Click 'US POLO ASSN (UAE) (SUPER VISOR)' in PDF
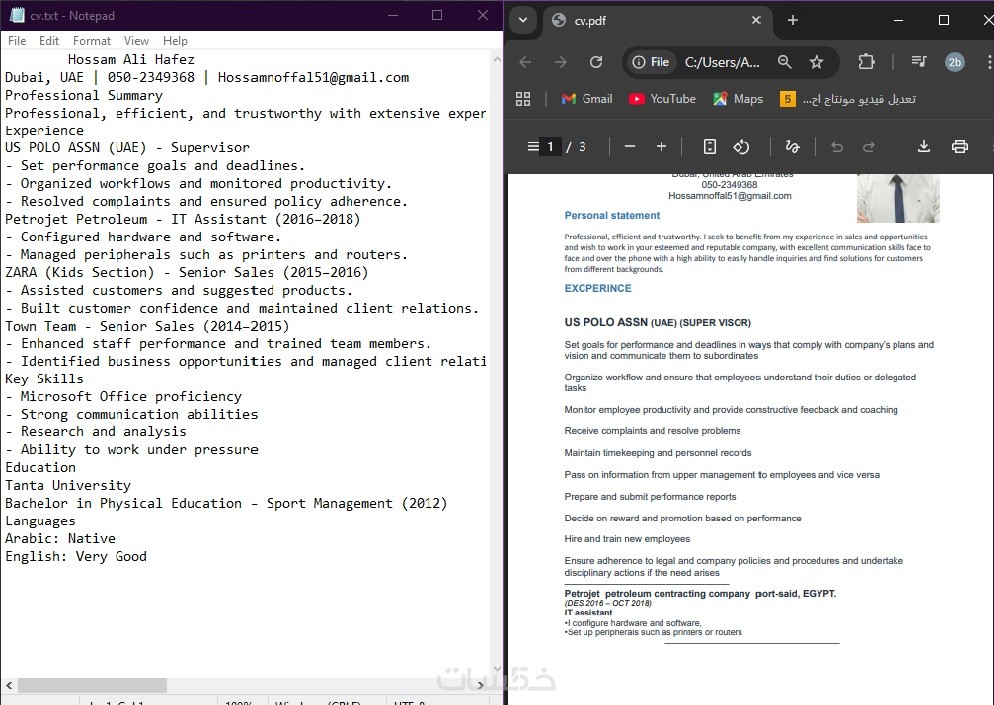 [657, 322]
